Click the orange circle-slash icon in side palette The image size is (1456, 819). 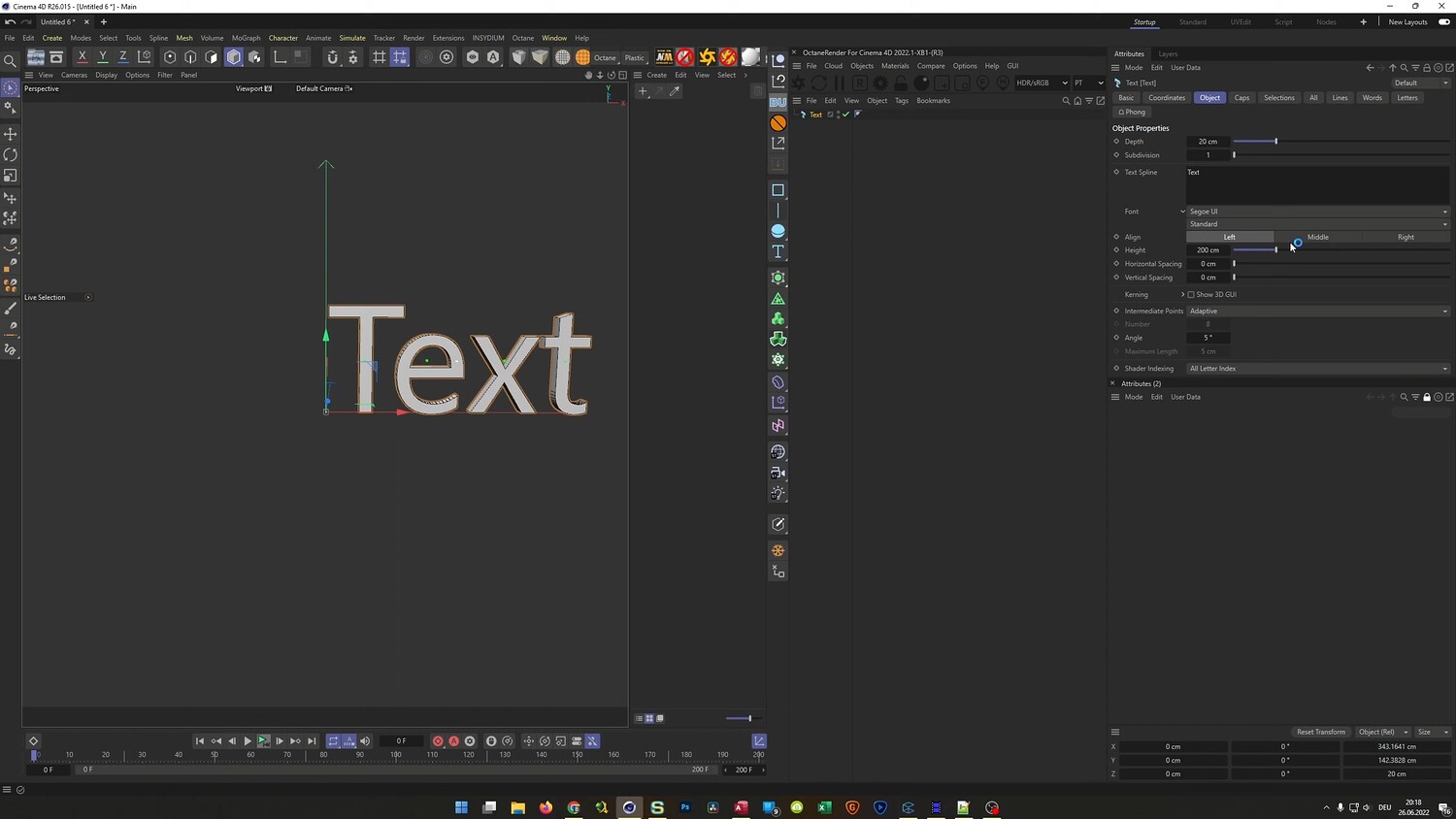[x=778, y=123]
